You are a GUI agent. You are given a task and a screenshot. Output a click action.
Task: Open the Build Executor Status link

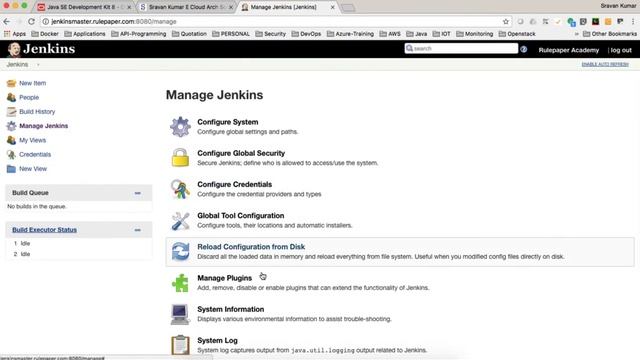tap(44, 230)
